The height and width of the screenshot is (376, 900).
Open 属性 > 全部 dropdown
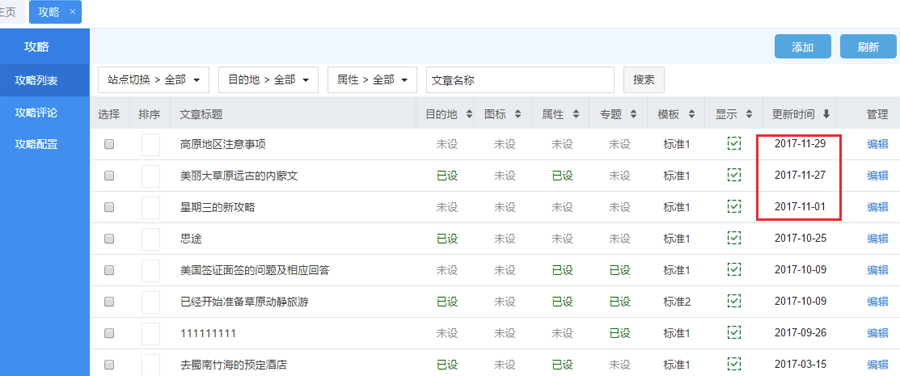pos(371,80)
